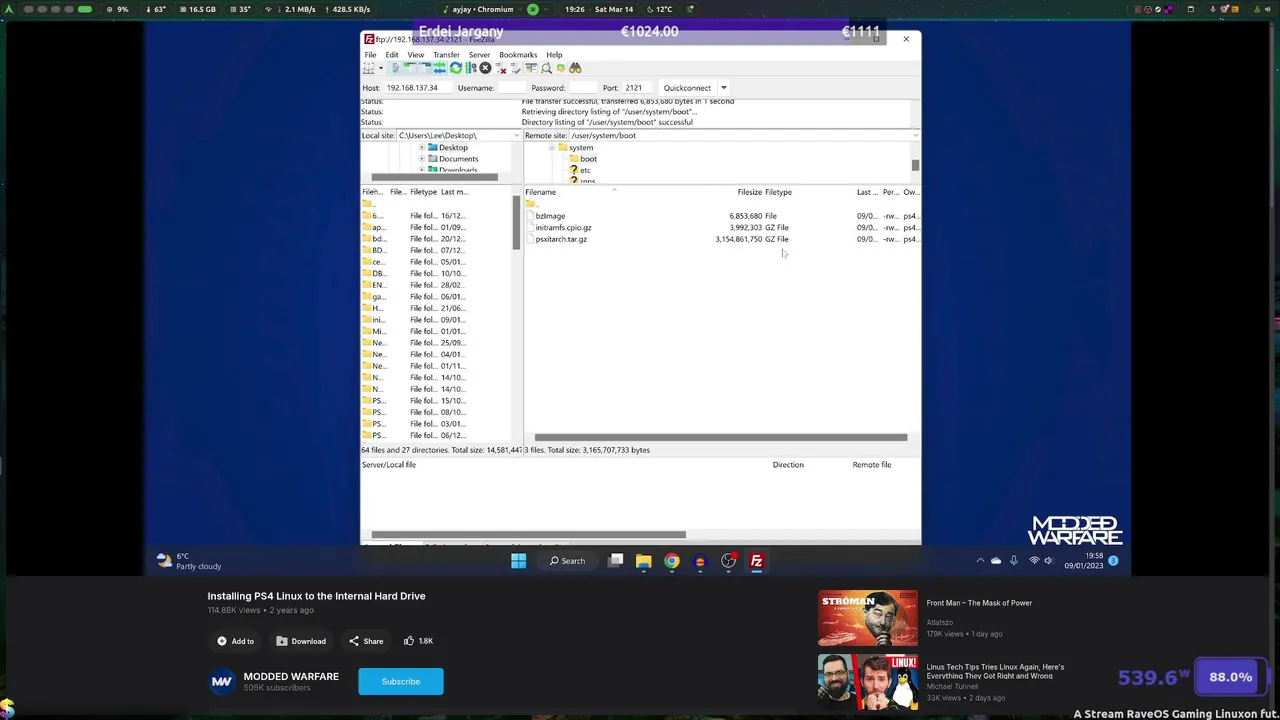1280x720 pixels.
Task: Click the Add to button under video
Action: (x=236, y=641)
